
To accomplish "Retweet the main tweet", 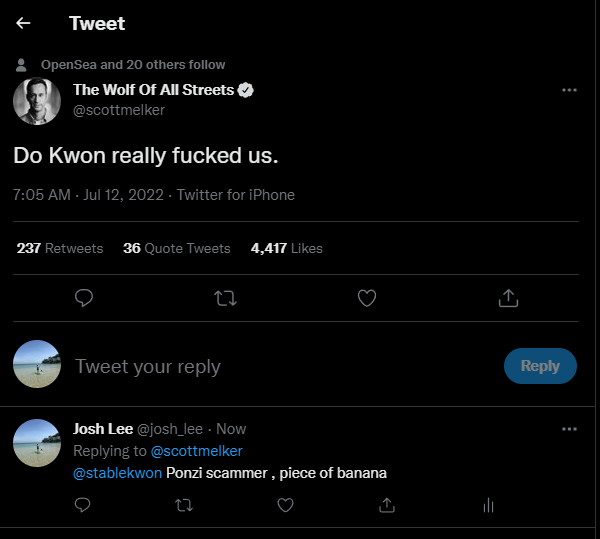I will (x=225, y=298).
